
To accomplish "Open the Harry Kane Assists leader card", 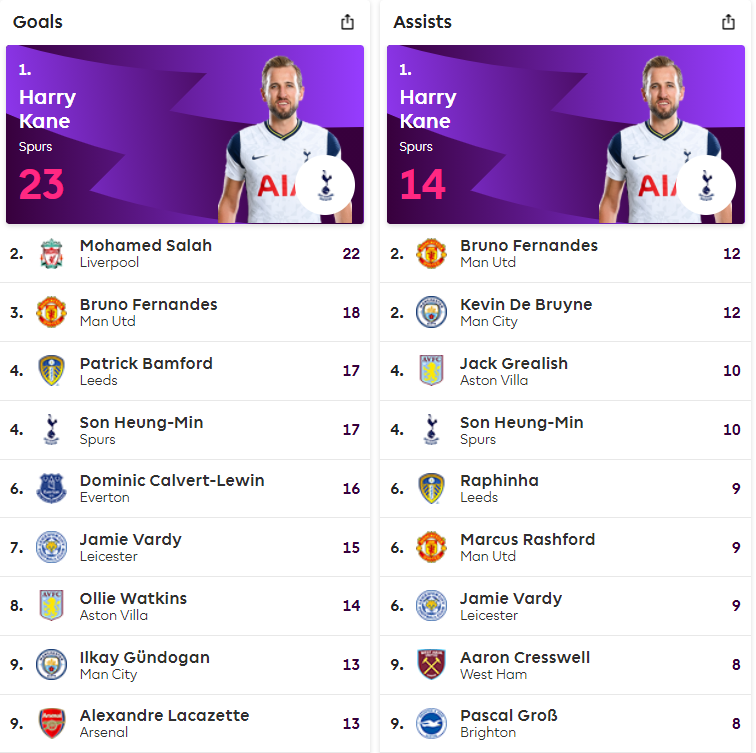I will (566, 134).
